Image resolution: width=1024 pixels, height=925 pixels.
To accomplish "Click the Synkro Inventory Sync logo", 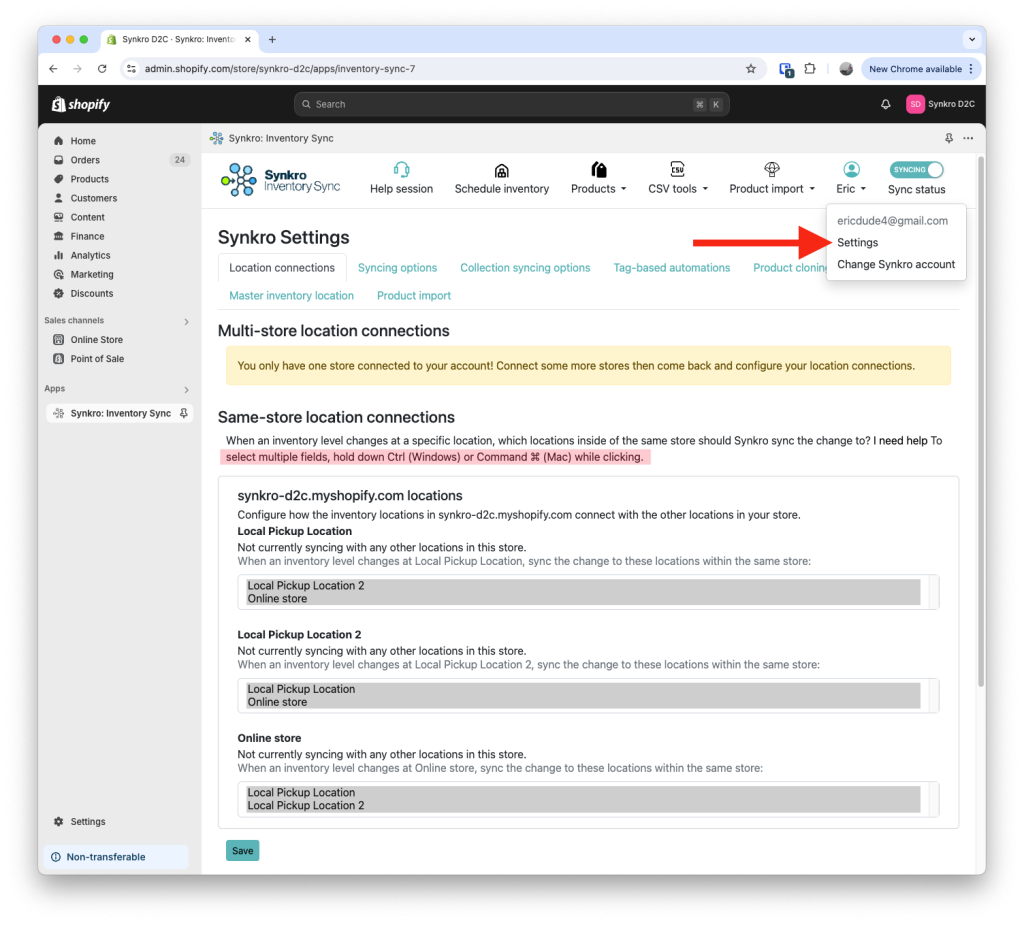I will tap(281, 180).
